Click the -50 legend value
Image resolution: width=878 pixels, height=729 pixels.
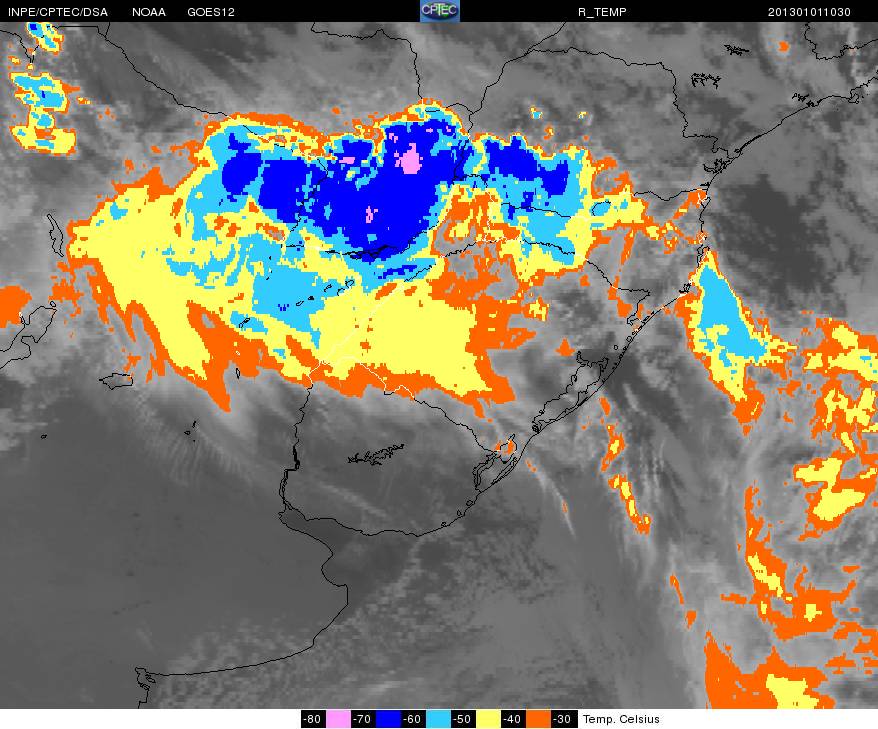(463, 719)
